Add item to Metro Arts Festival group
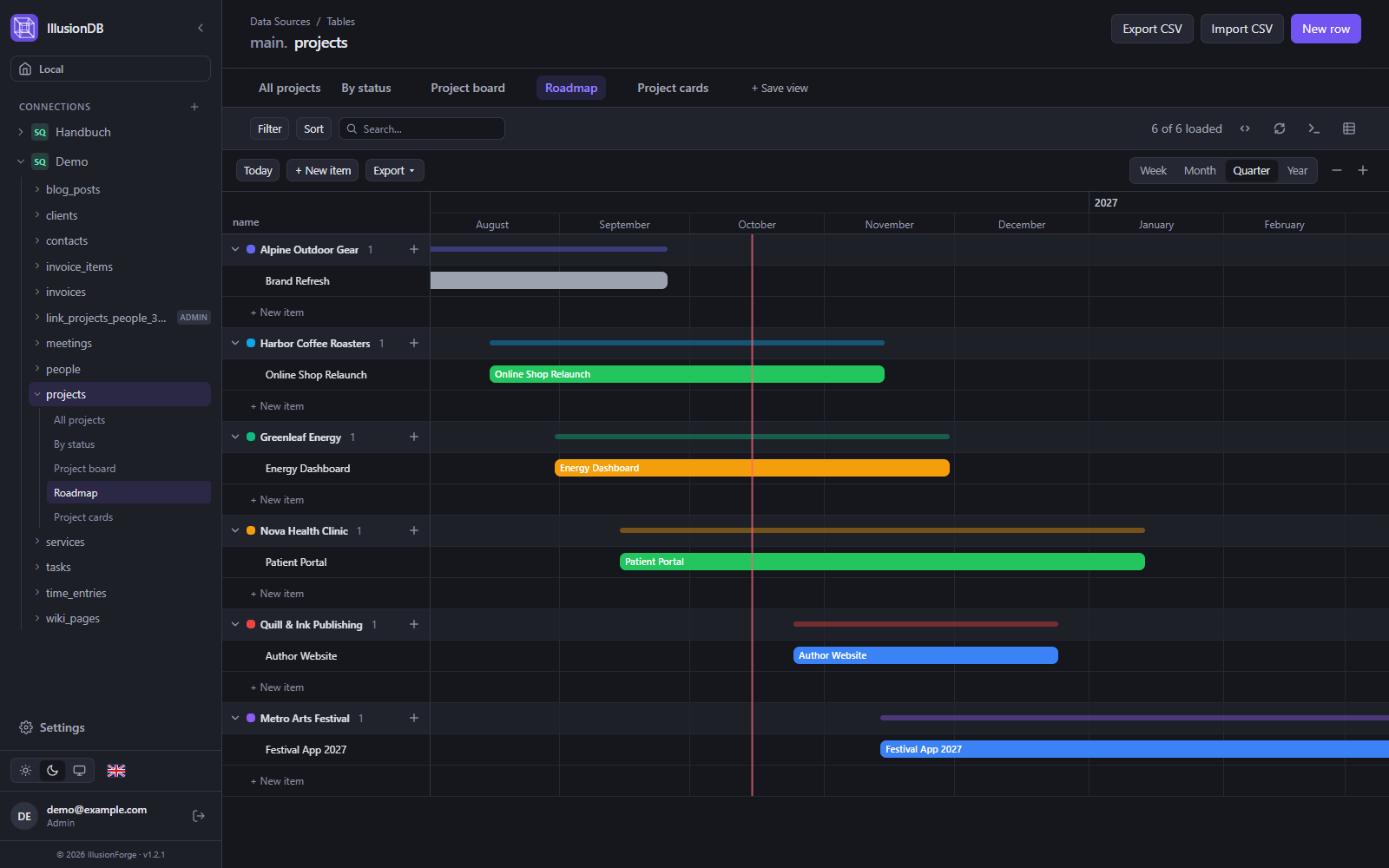 point(414,718)
